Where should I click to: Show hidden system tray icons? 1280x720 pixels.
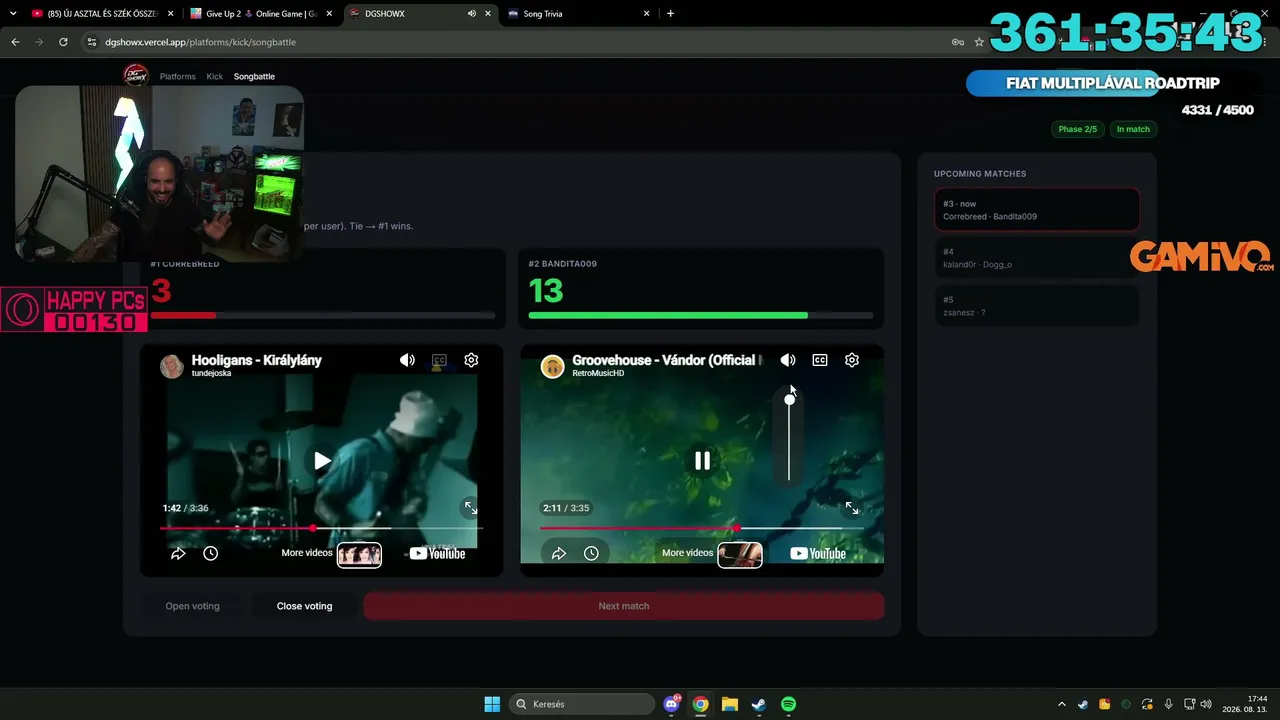click(1062, 704)
